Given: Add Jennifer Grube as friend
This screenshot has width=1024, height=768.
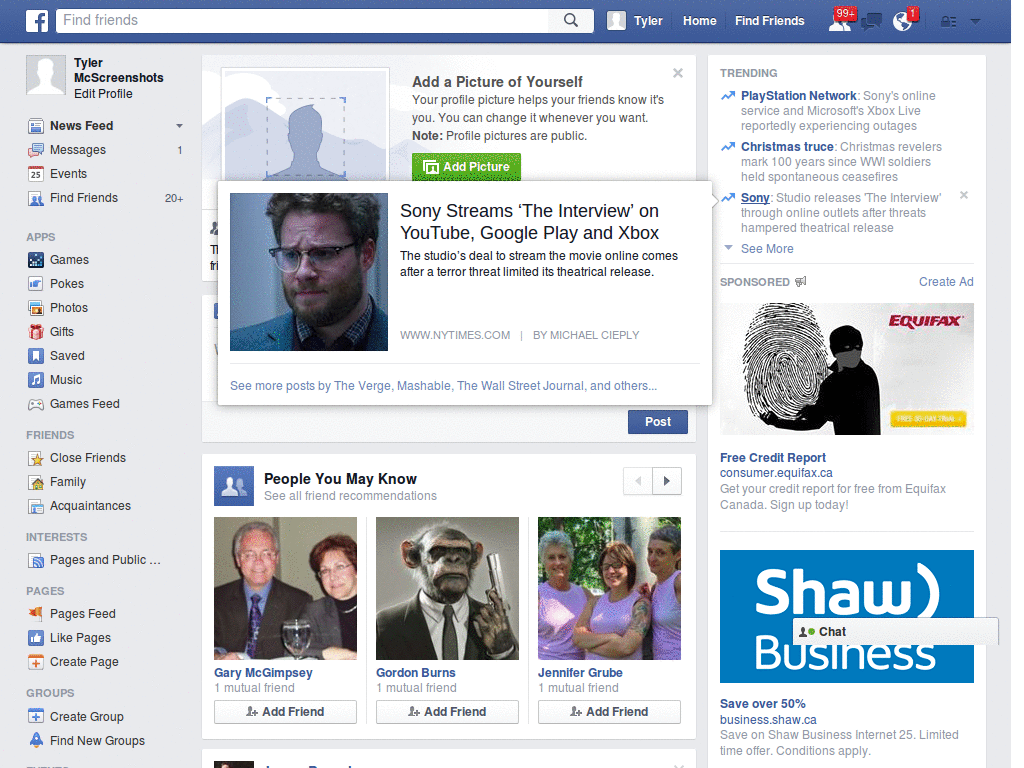Looking at the screenshot, I should [x=609, y=712].
